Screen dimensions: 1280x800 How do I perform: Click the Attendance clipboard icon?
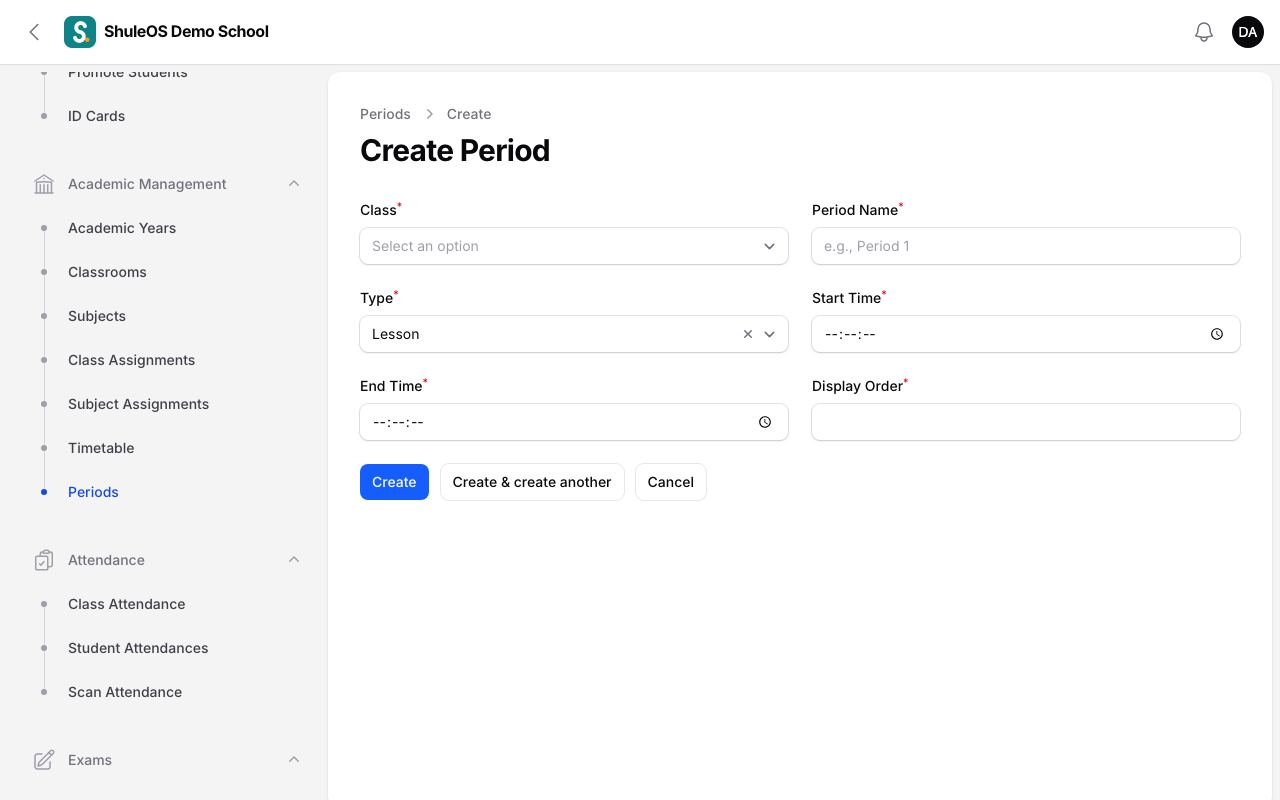click(44, 560)
